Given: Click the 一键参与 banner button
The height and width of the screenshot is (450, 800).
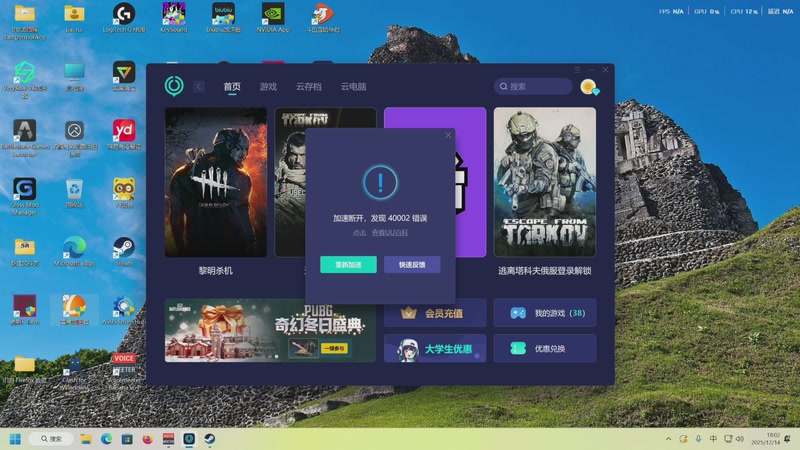Looking at the screenshot, I should tap(335, 348).
